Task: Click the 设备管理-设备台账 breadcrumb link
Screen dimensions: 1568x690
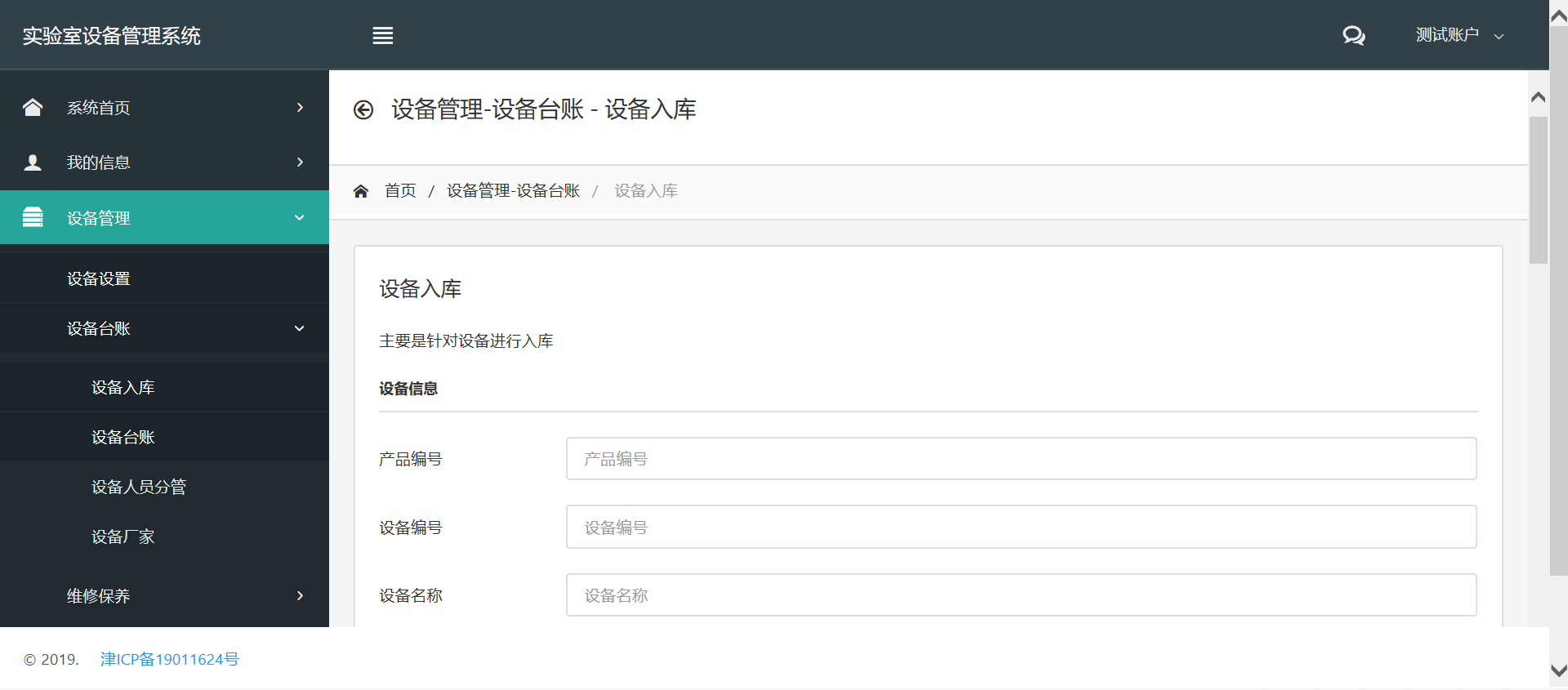Action: click(x=513, y=191)
